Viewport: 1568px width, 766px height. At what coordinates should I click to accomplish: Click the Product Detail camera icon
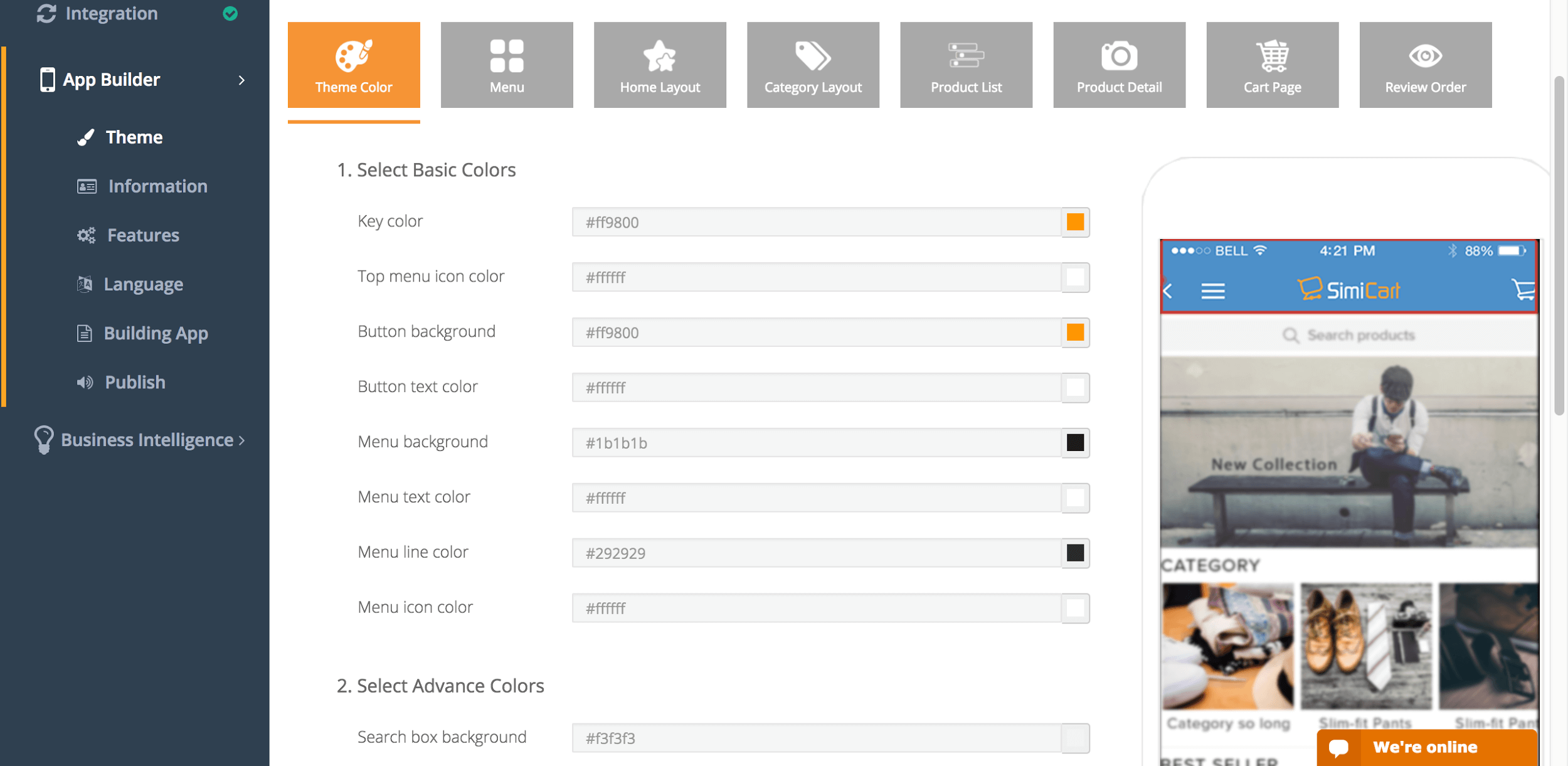pyautogui.click(x=1119, y=56)
